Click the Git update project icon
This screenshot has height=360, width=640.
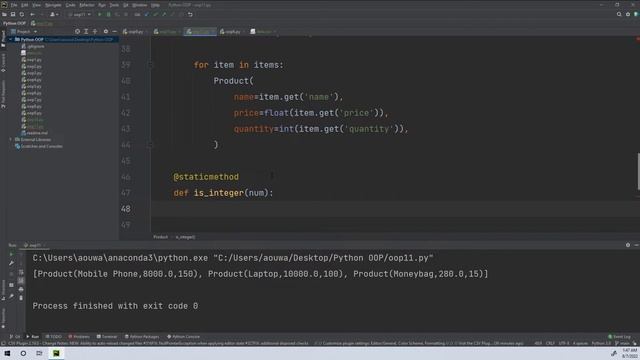[x=147, y=14]
